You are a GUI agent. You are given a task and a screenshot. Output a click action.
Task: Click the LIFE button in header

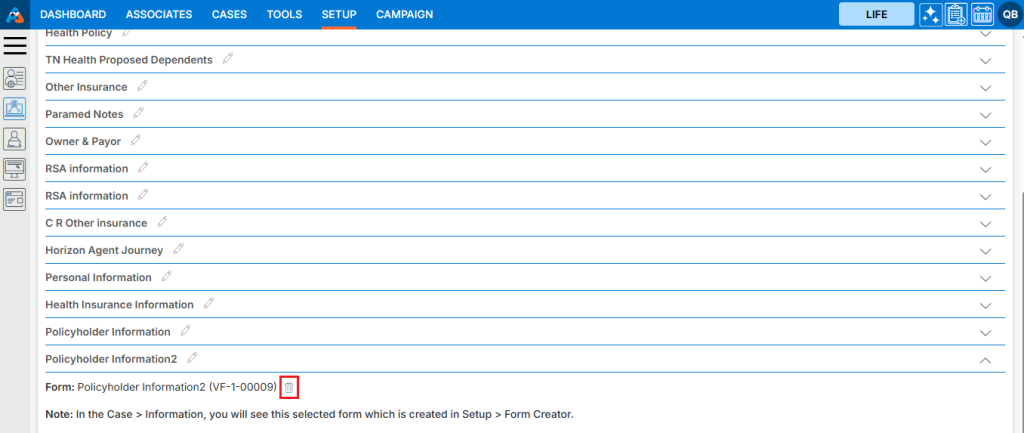click(876, 15)
